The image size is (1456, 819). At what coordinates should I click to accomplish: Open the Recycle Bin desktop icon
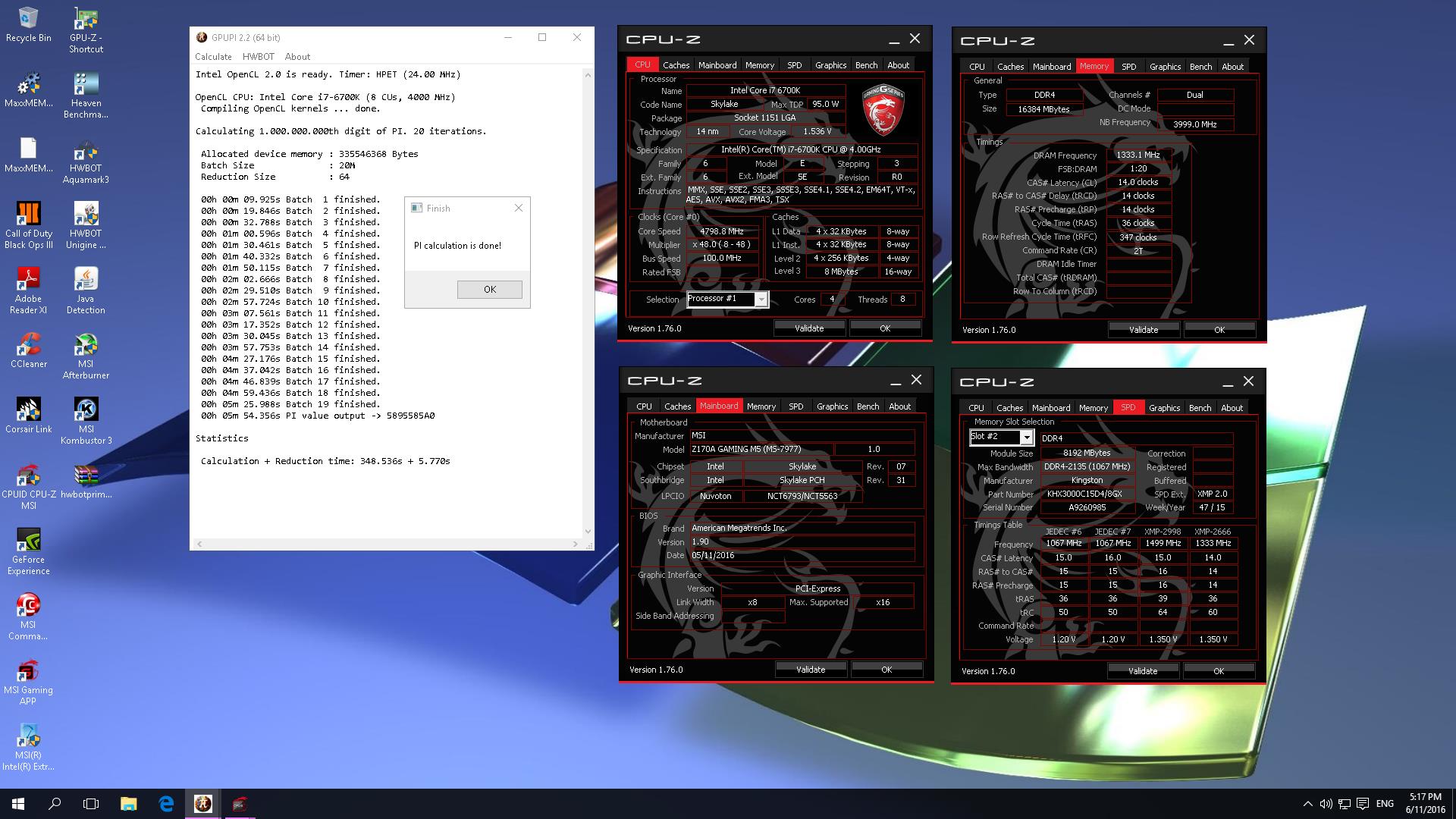pos(28,25)
